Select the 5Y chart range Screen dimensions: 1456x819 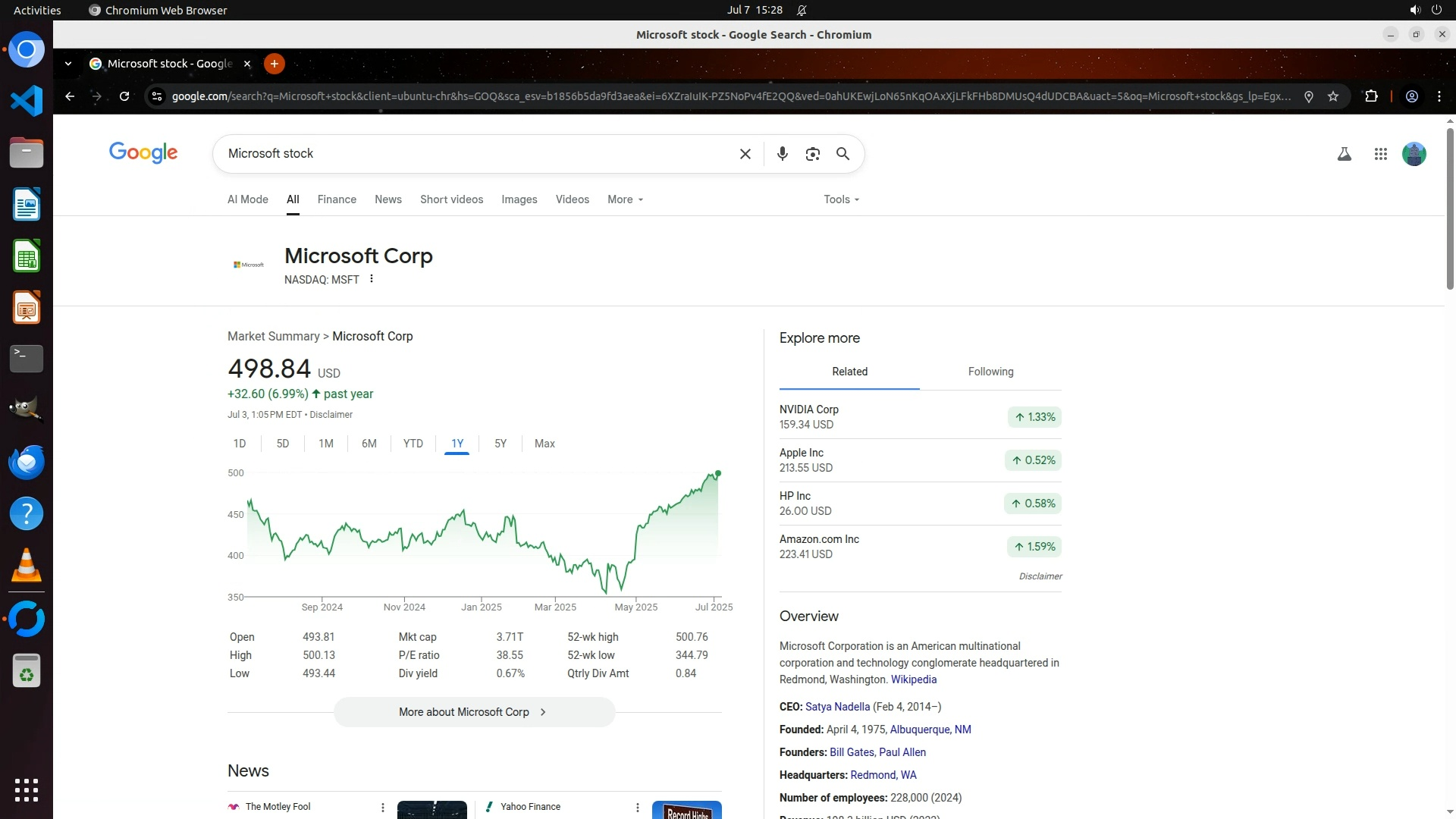pos(500,444)
